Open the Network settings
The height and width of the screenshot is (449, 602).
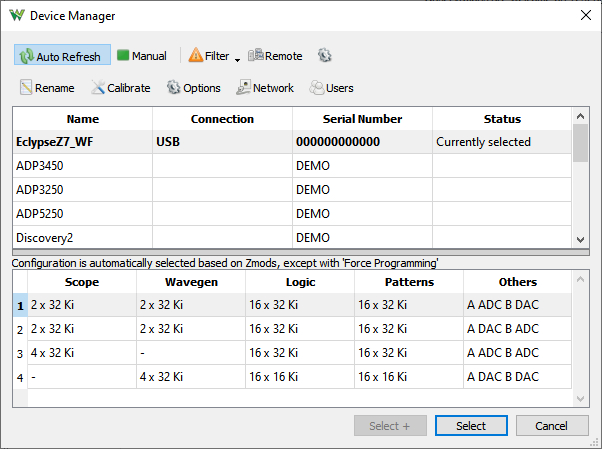265,88
